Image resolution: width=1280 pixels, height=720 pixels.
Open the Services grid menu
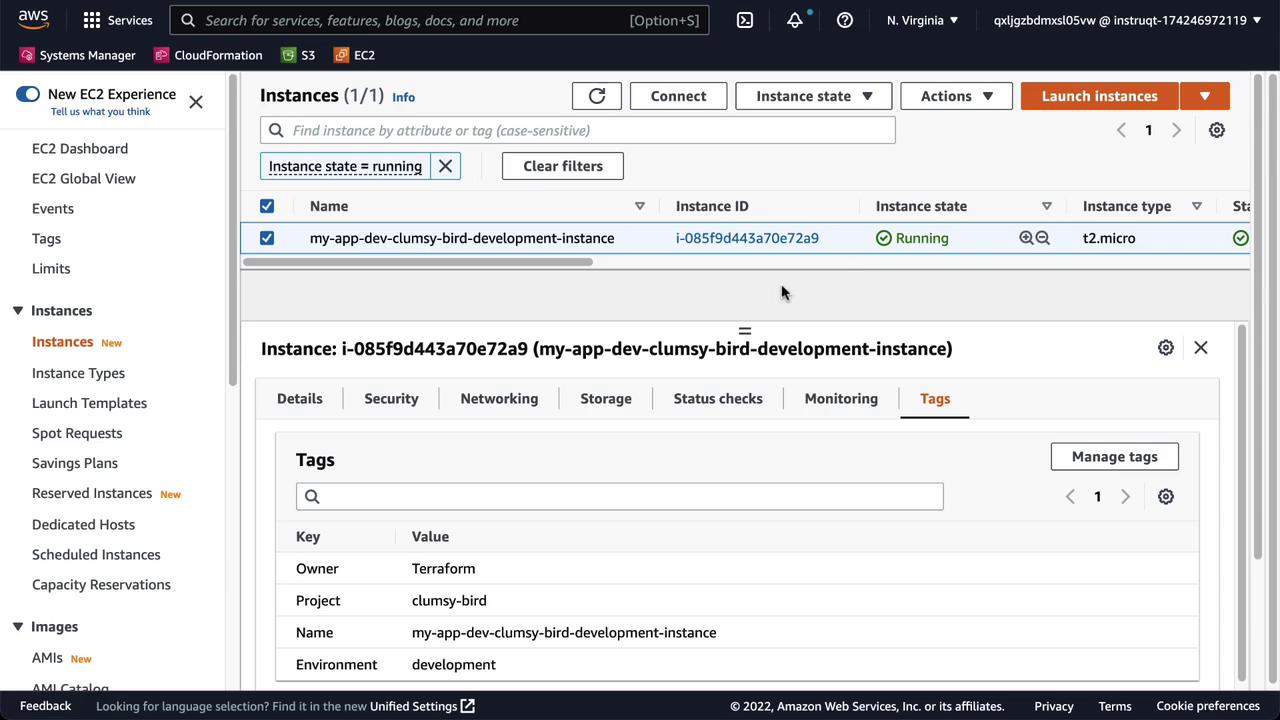pyautogui.click(x=92, y=20)
